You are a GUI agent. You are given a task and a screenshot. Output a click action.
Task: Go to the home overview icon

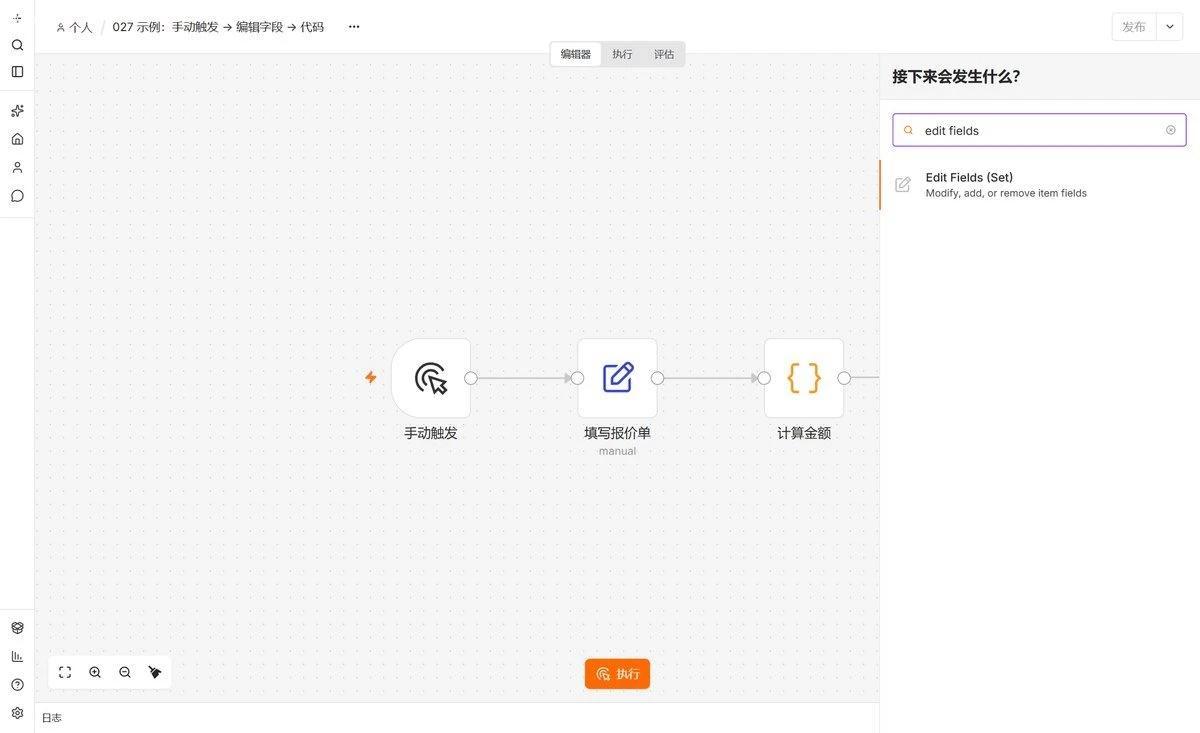coord(17,139)
